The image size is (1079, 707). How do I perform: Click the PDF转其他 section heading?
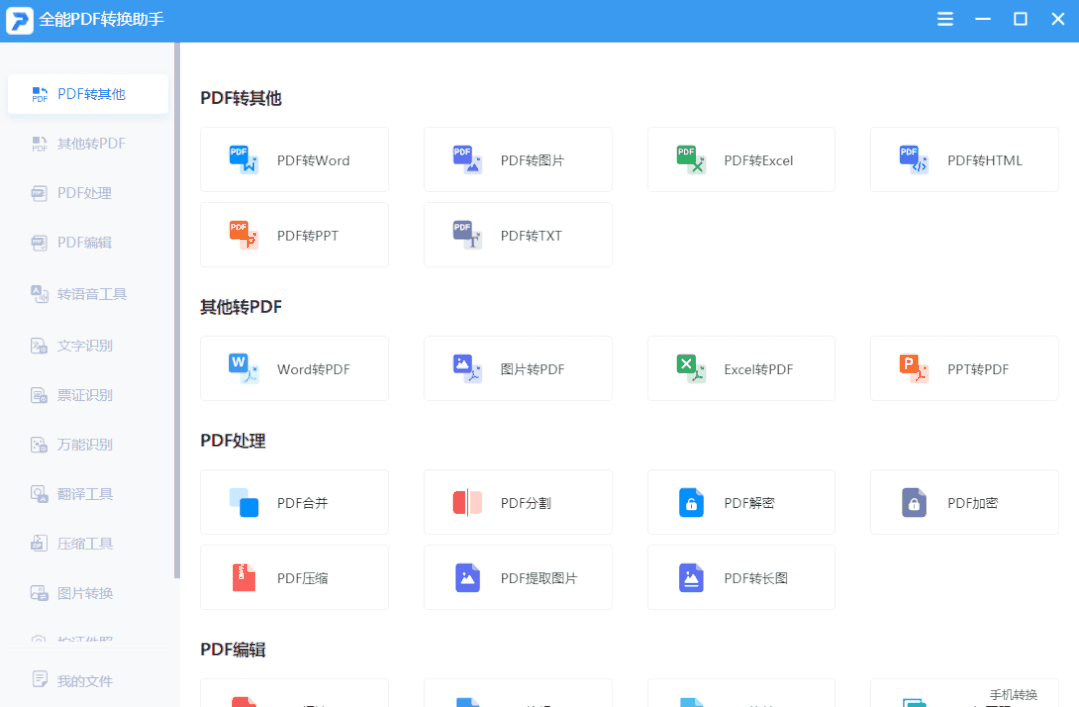(x=241, y=98)
